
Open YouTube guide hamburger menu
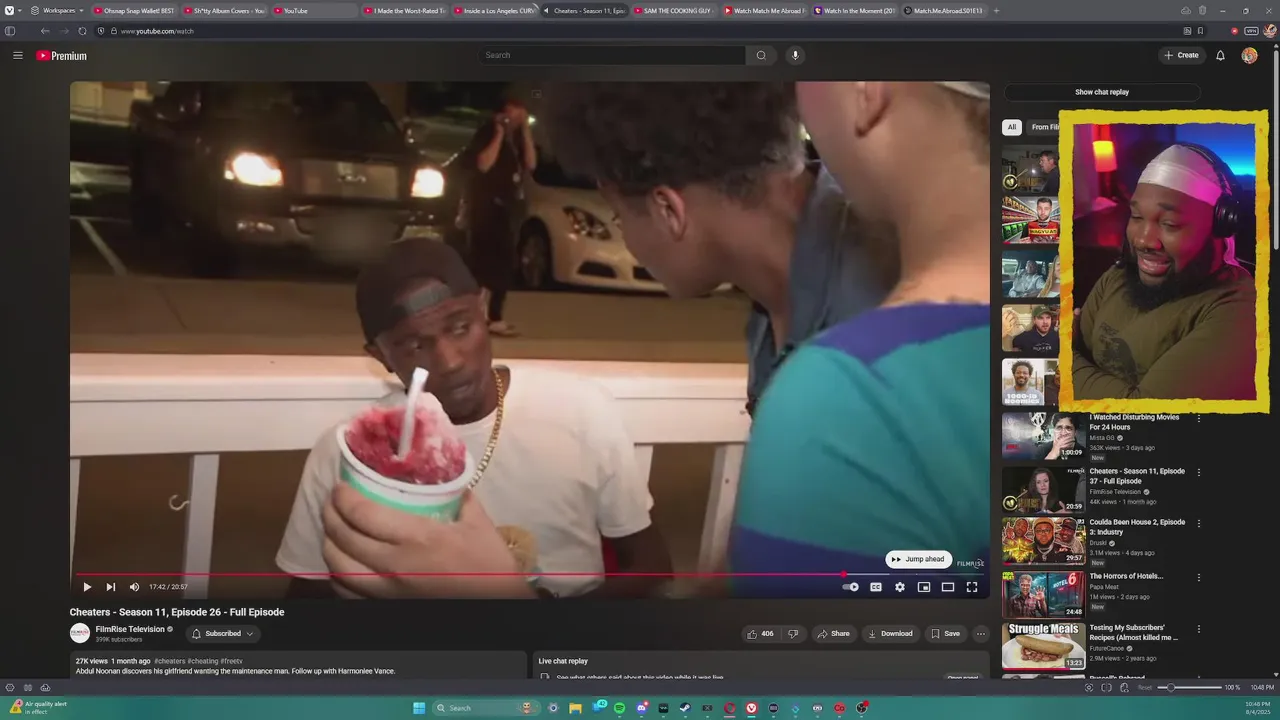(x=18, y=55)
